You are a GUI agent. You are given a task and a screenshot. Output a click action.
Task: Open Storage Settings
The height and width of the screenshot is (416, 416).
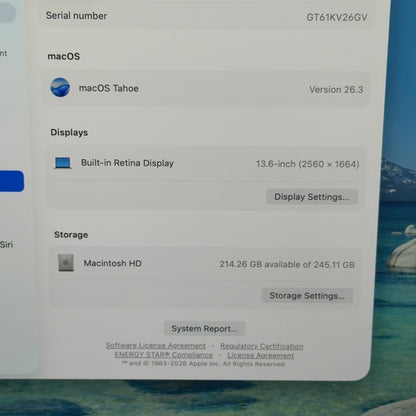coord(307,296)
